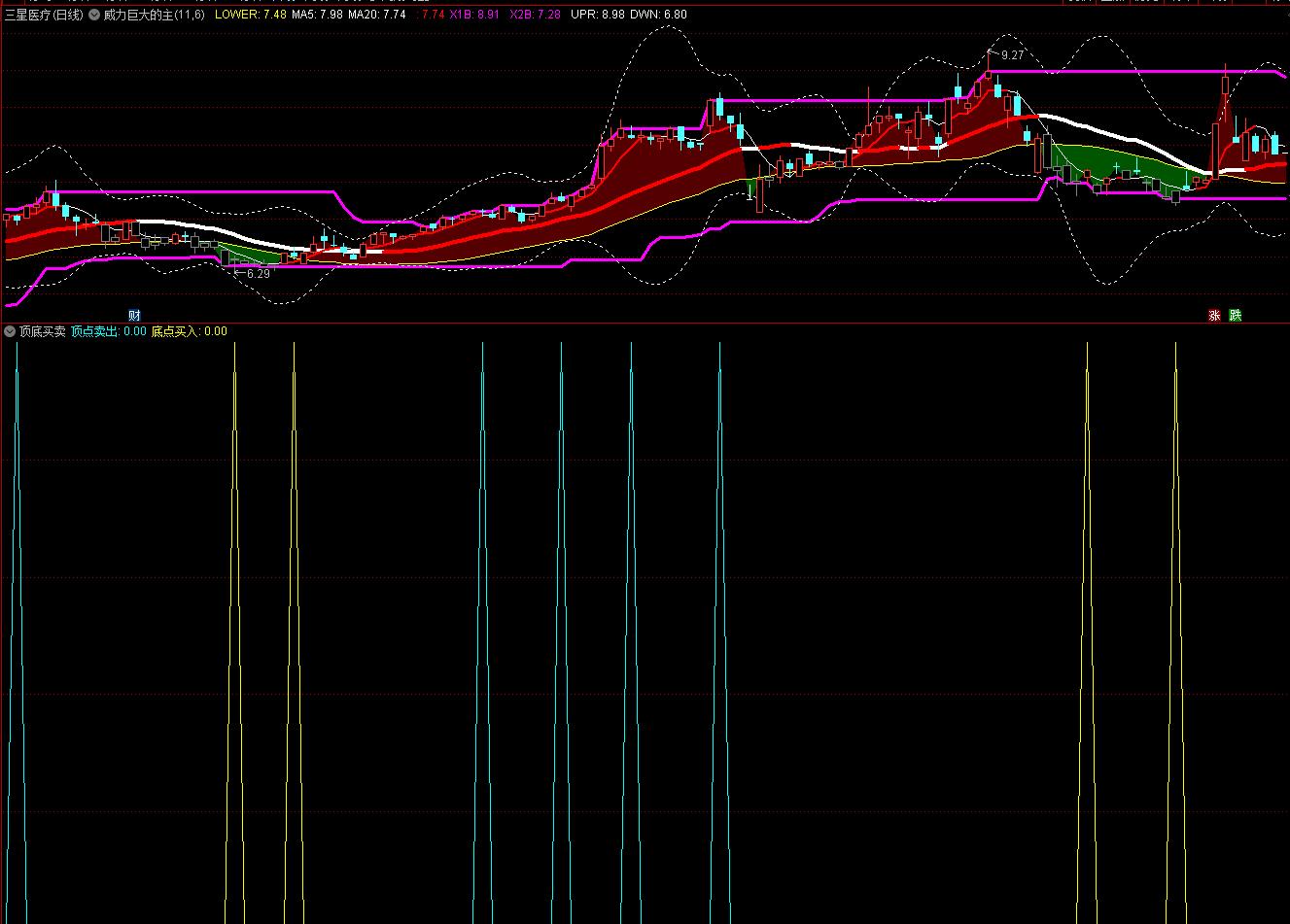The height and width of the screenshot is (924, 1290).
Task: Select the 三星医疗(日线) stock title
Action: pyautogui.click(x=44, y=15)
